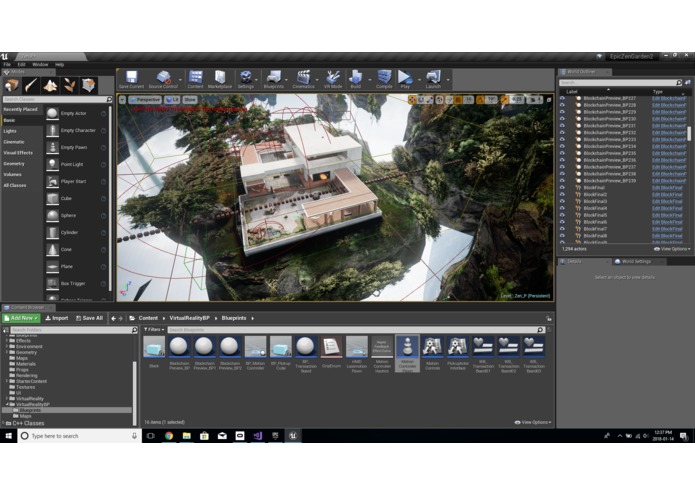Click the World Outliner search field

click(x=620, y=83)
